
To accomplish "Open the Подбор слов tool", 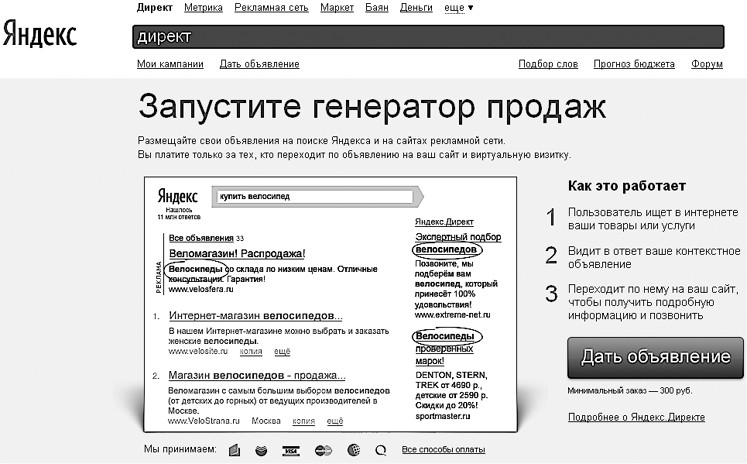I will (548, 64).
